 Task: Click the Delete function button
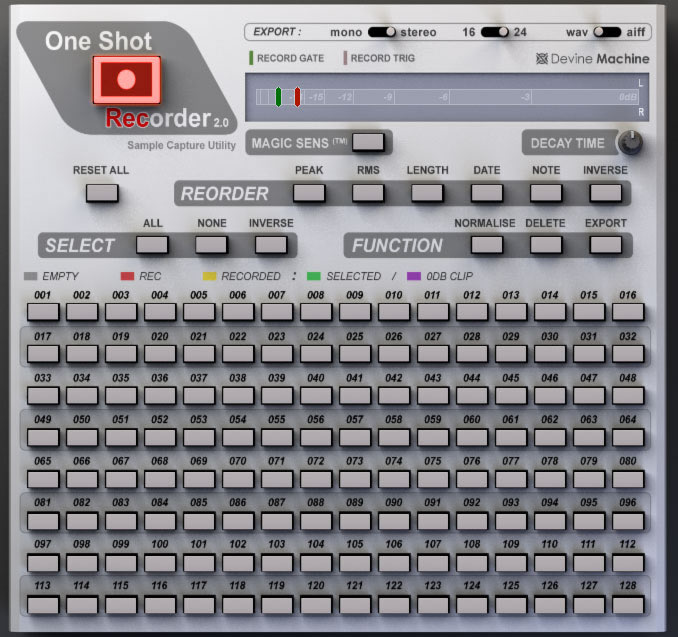tap(546, 245)
